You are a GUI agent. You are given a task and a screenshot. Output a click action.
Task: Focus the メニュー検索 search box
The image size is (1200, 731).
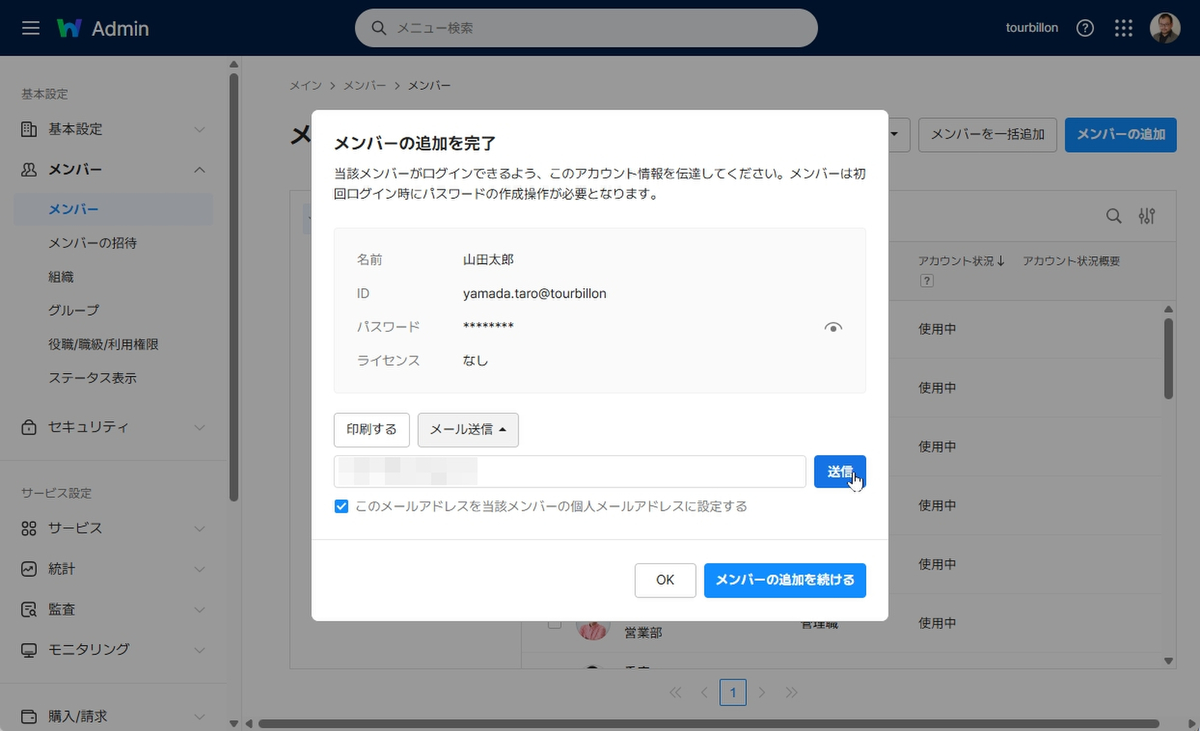pos(586,28)
